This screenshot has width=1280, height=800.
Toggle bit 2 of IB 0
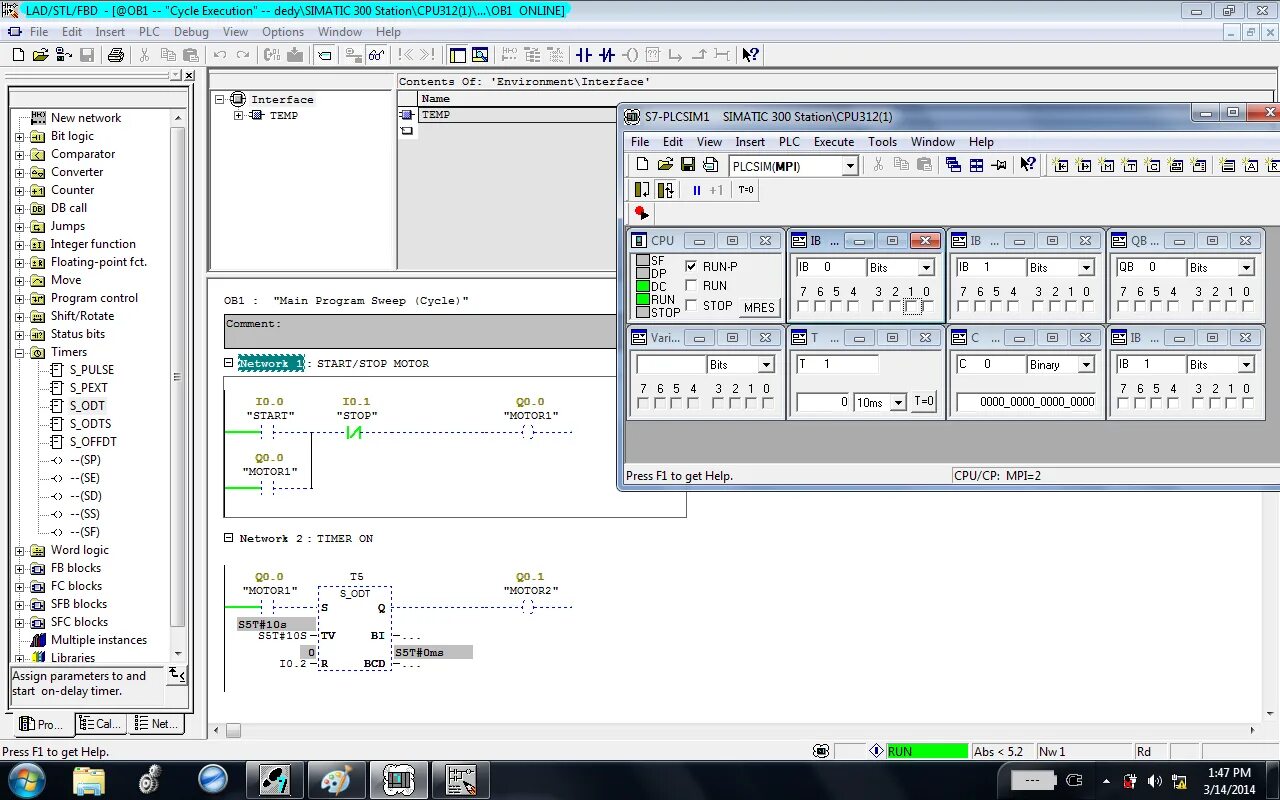895,306
